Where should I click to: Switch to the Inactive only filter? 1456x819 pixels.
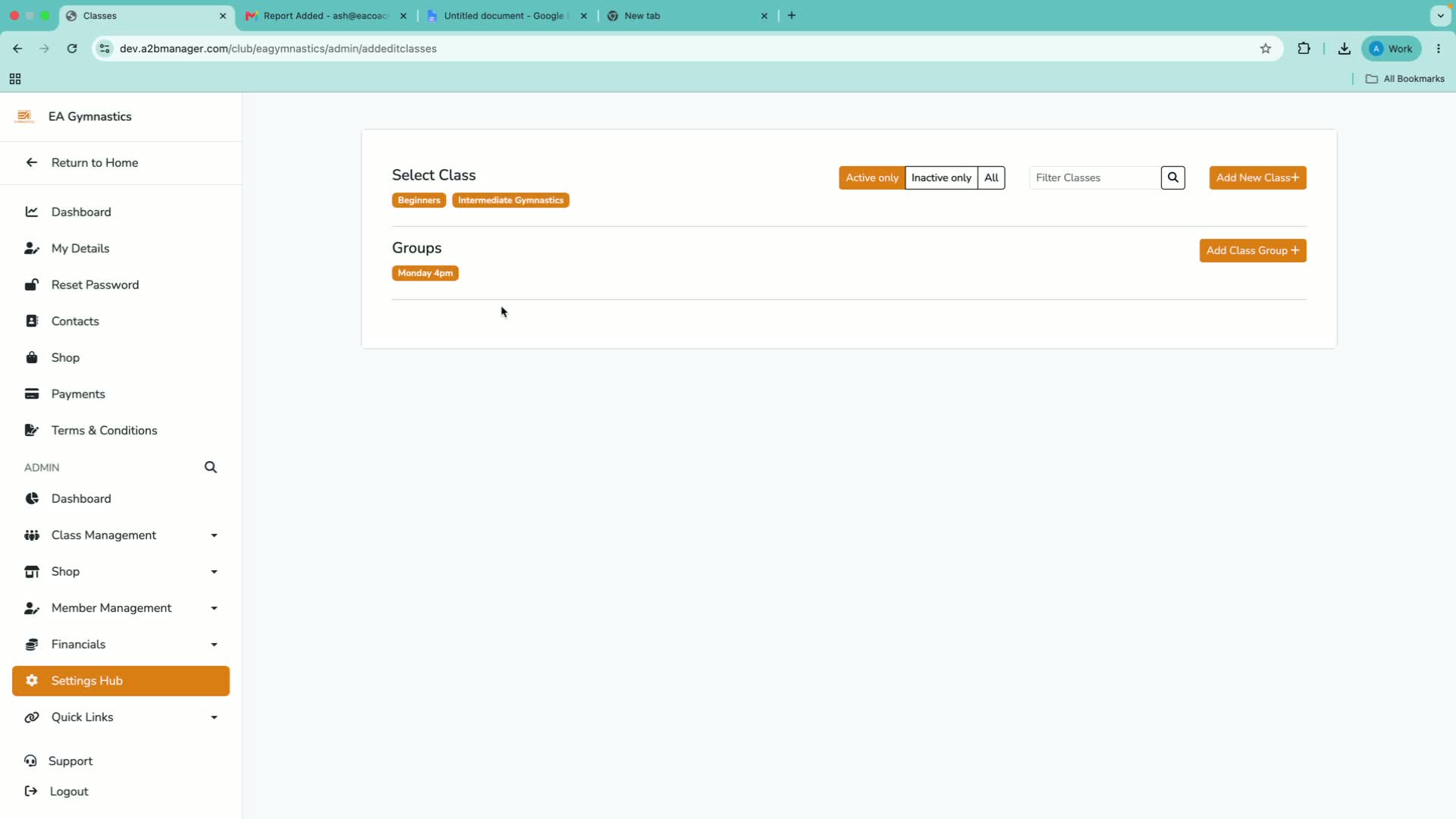tap(941, 177)
